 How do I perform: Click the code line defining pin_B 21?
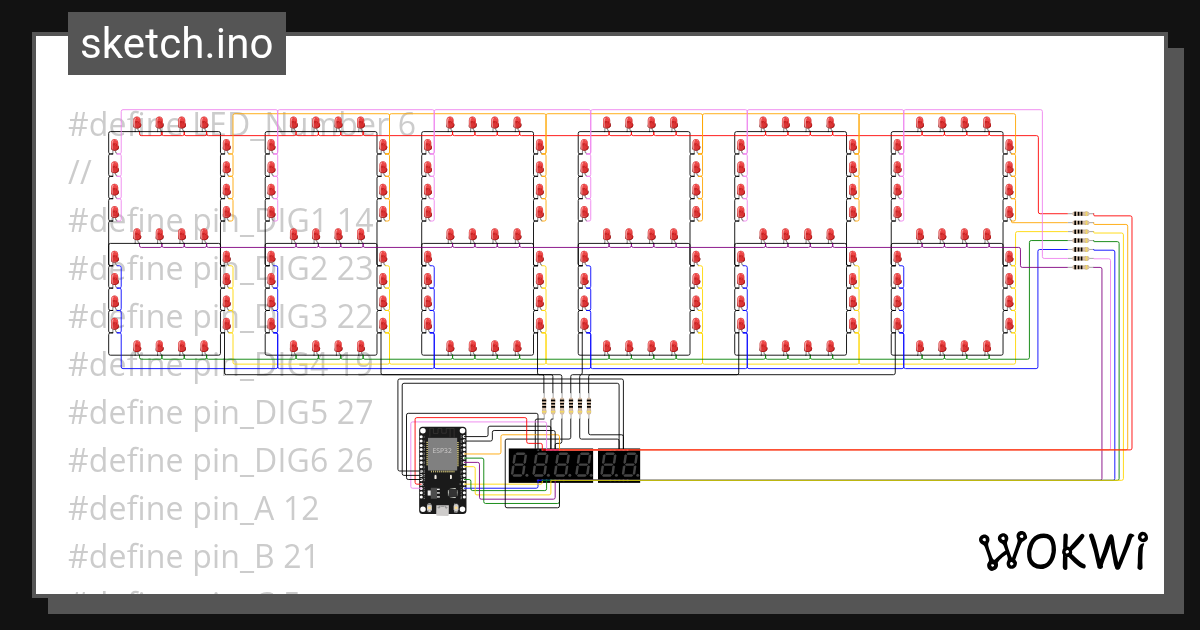tap(193, 556)
